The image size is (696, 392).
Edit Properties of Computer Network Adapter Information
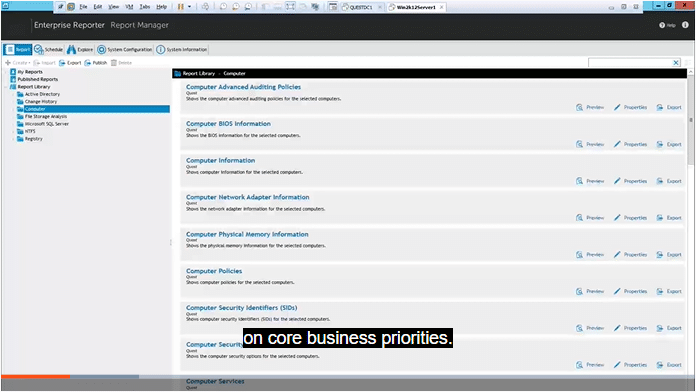click(x=630, y=218)
